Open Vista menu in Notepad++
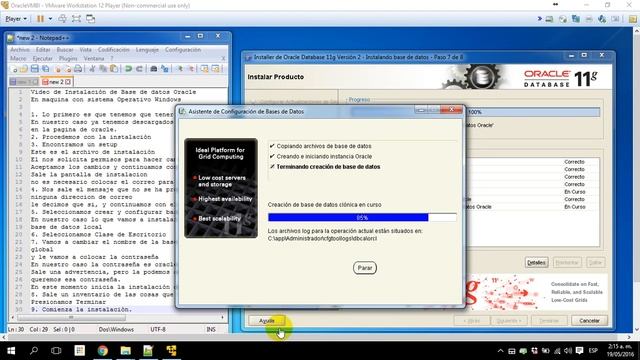This screenshot has height=360, width=640. pos(85,49)
